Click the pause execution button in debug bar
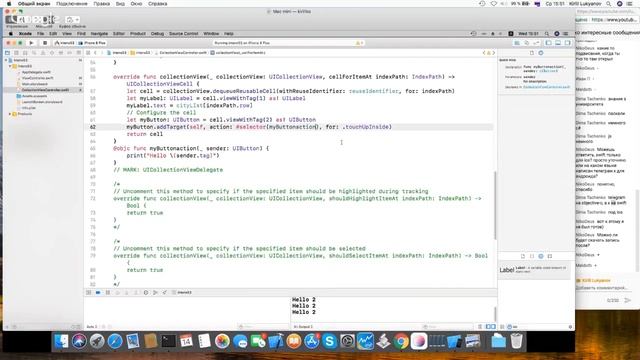The image size is (640, 360). tap(108, 293)
